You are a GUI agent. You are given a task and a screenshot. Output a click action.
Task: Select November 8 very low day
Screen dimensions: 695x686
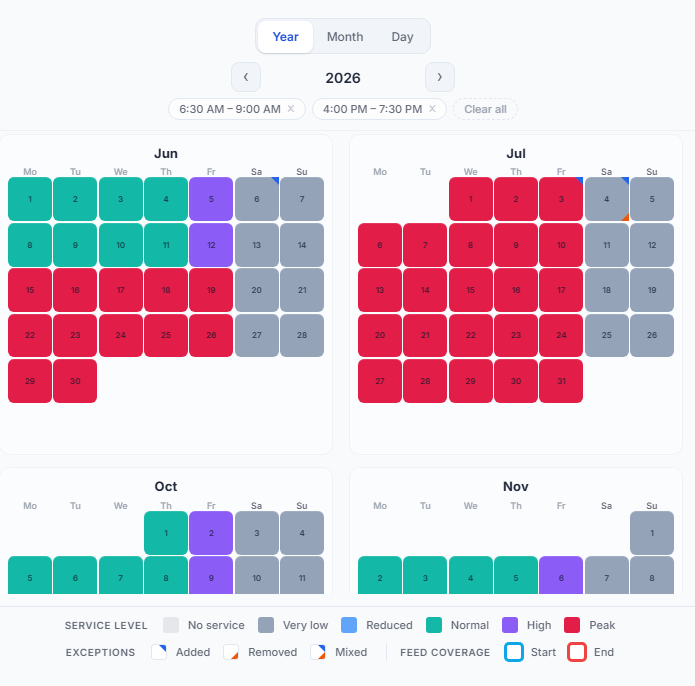(652, 575)
